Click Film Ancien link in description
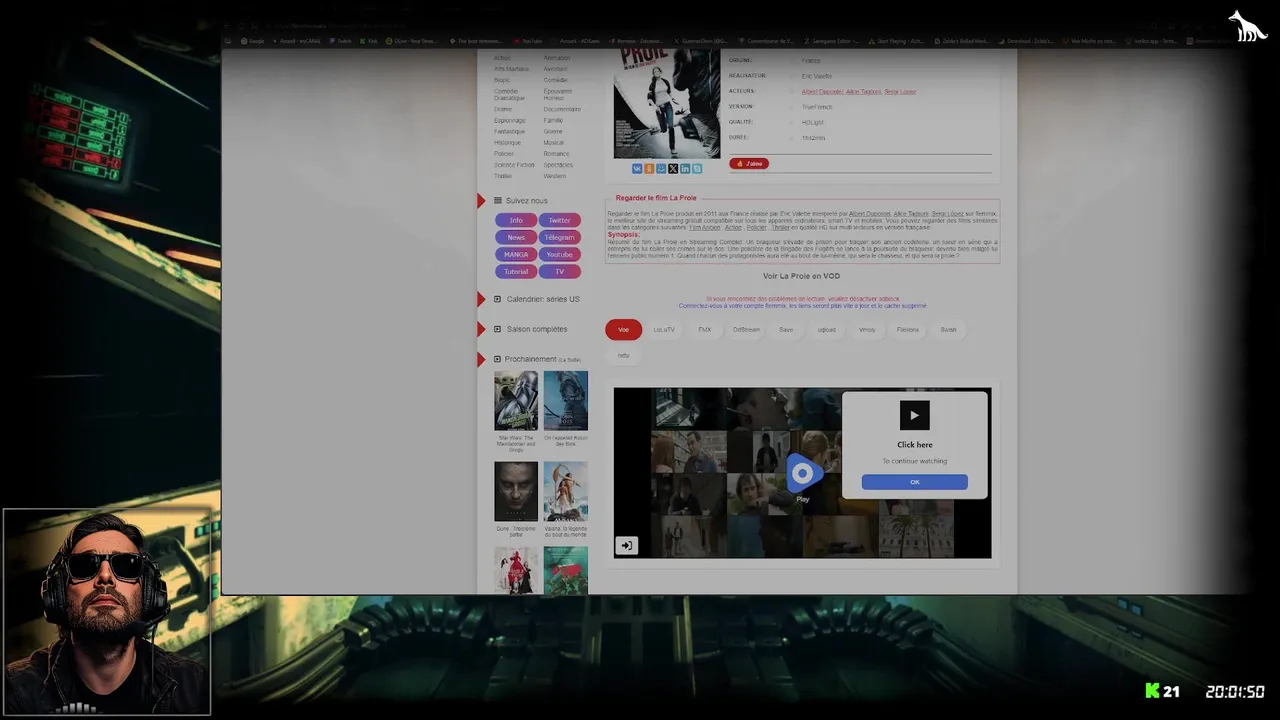1280x720 pixels. click(x=704, y=228)
